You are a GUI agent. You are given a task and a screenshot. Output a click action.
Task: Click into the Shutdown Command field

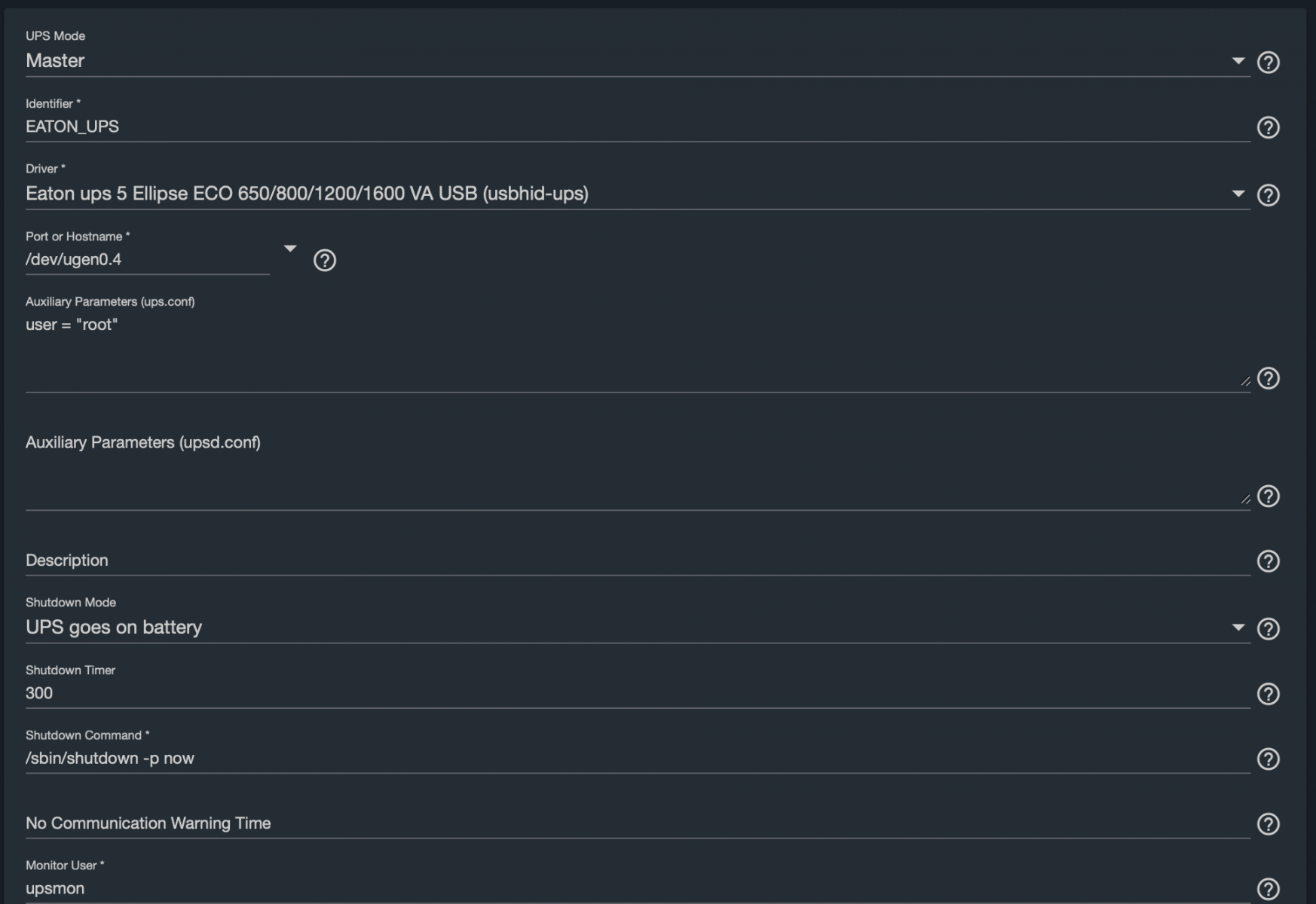tap(603, 758)
